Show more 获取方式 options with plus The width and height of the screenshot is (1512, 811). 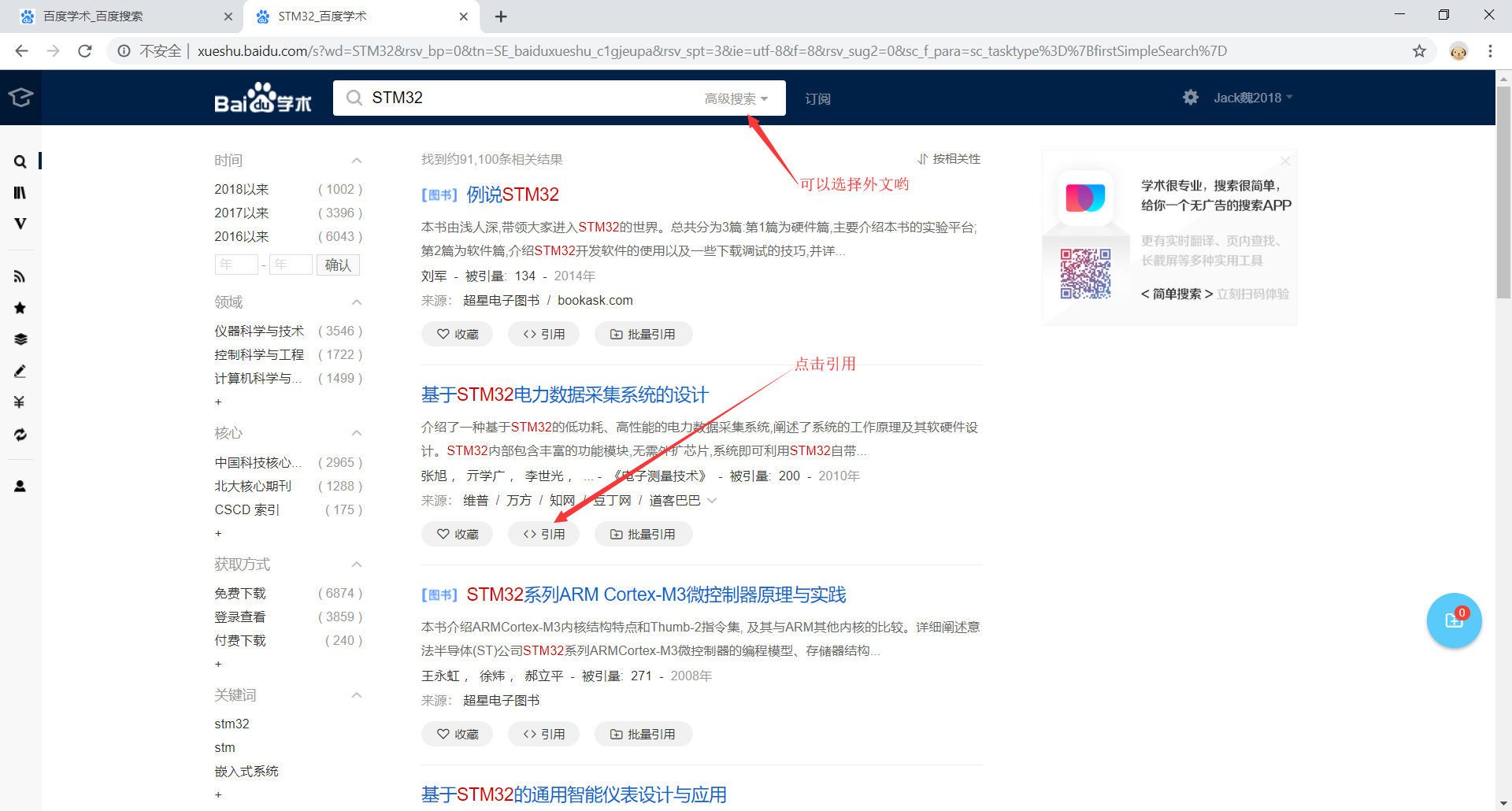(218, 665)
